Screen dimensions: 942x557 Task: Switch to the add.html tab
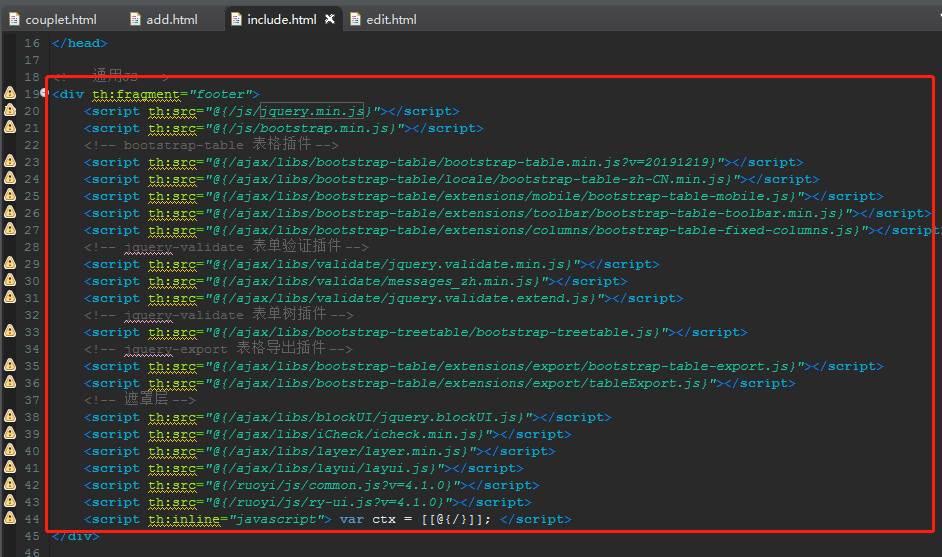pos(164,19)
